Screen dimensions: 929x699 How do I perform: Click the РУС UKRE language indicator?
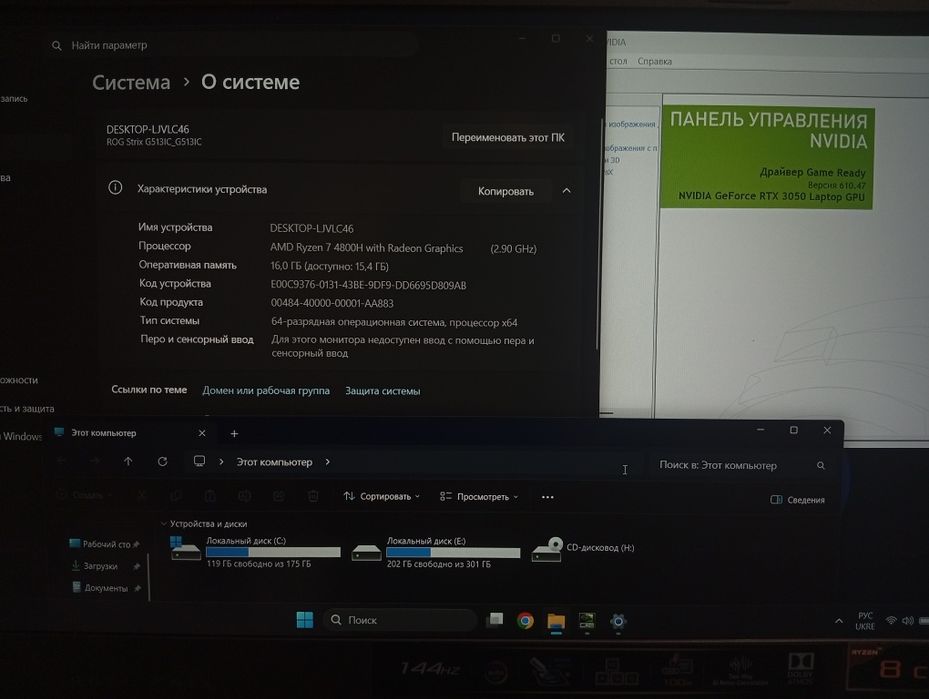pyautogui.click(x=865, y=621)
